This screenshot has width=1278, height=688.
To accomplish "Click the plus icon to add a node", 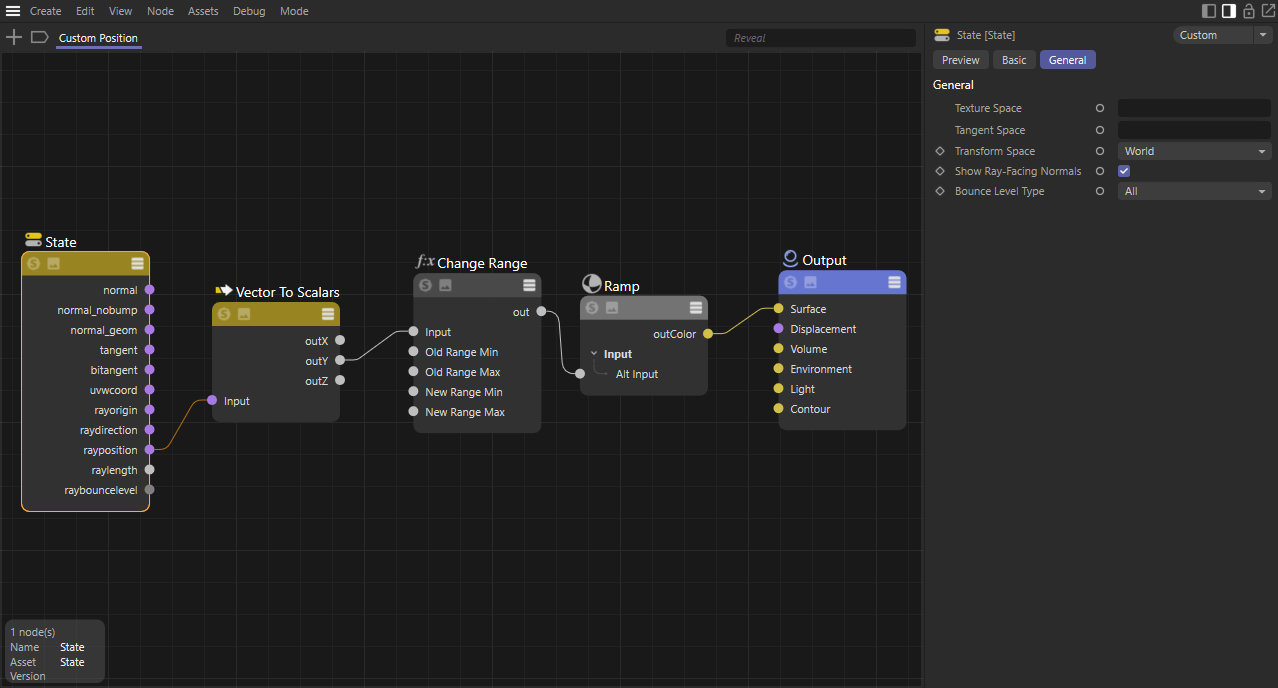I will point(14,37).
